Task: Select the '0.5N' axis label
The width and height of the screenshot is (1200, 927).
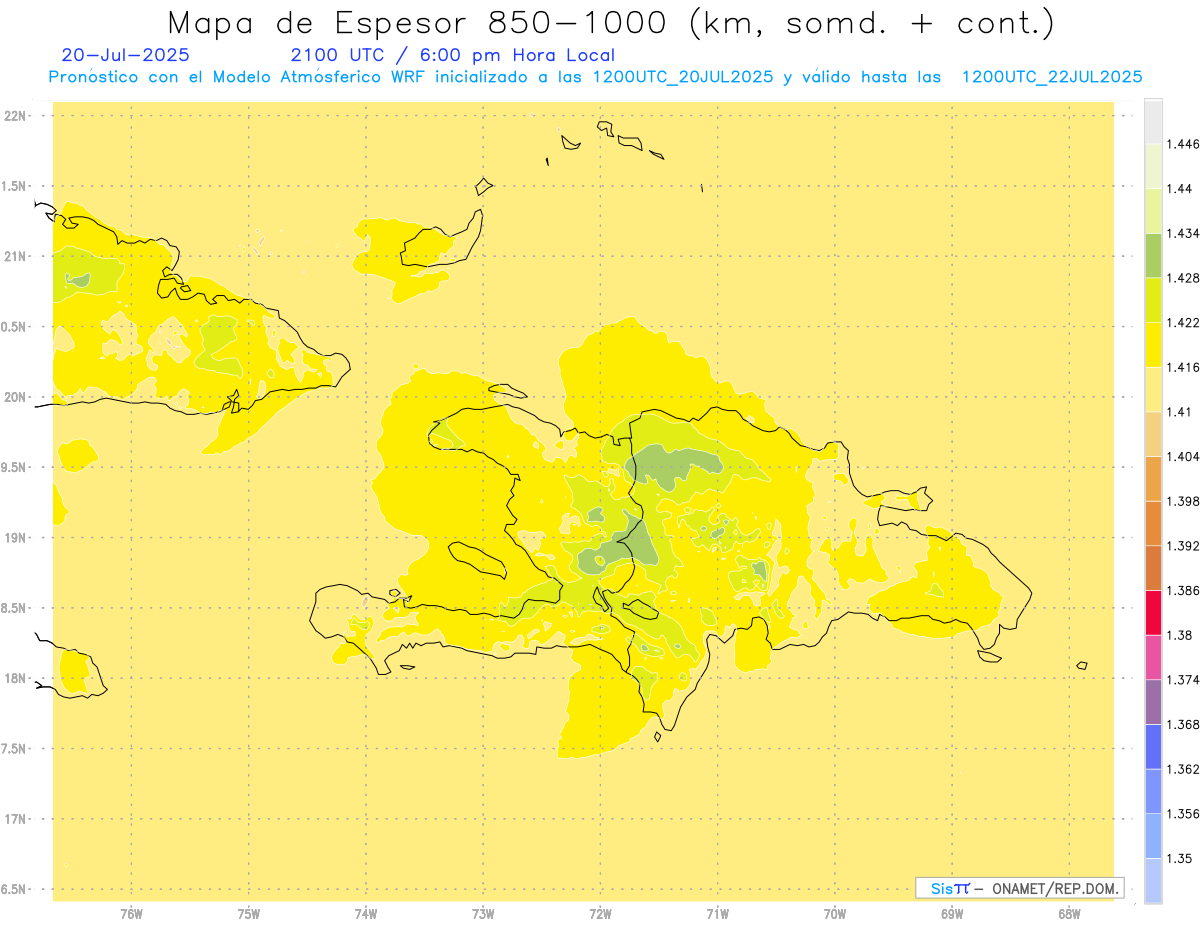Action: 14,327
